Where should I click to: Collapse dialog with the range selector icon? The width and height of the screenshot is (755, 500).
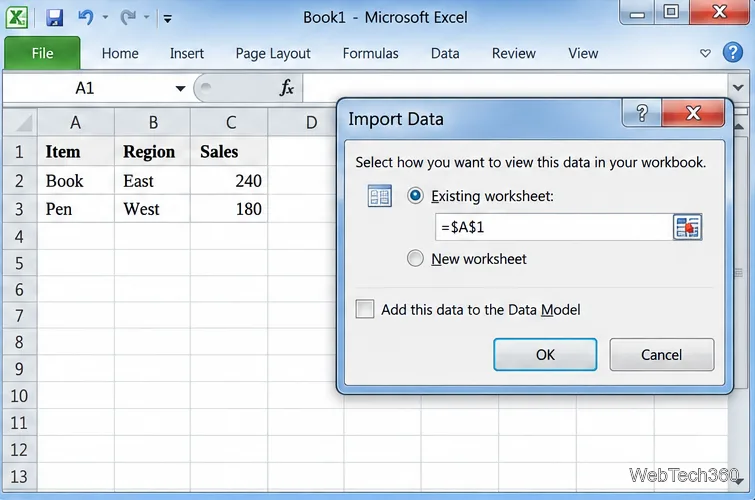tap(687, 227)
